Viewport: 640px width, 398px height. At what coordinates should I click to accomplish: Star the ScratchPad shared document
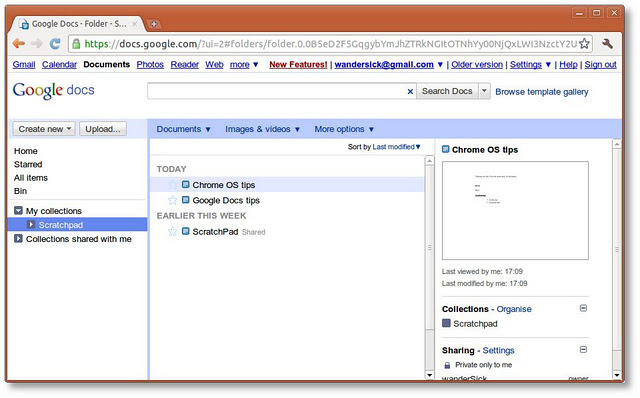pyautogui.click(x=173, y=231)
